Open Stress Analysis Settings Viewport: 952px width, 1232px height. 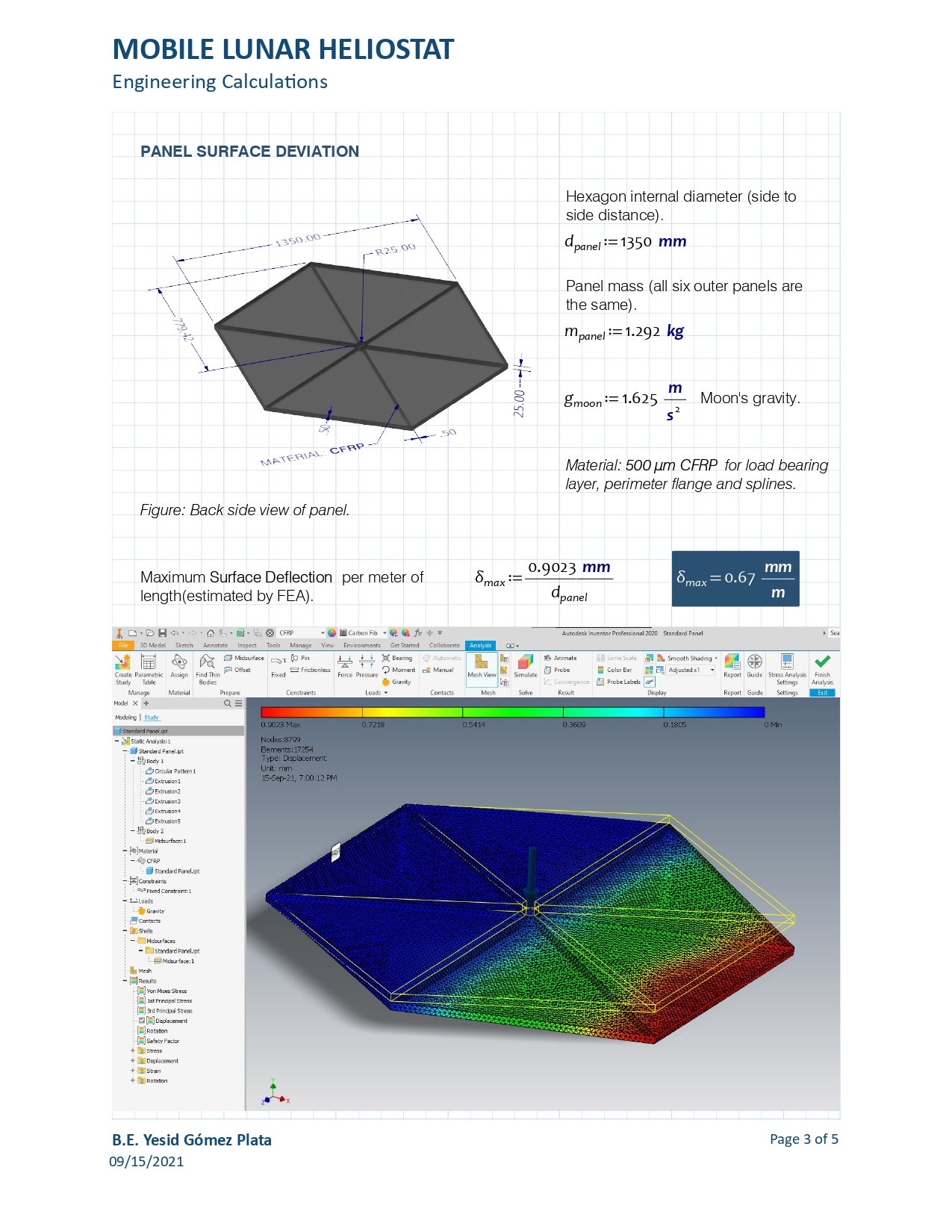(787, 669)
